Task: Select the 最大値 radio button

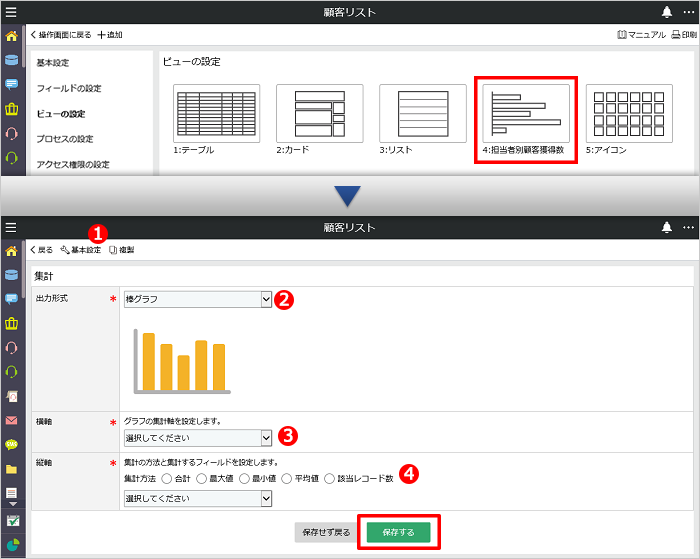Action: point(201,479)
